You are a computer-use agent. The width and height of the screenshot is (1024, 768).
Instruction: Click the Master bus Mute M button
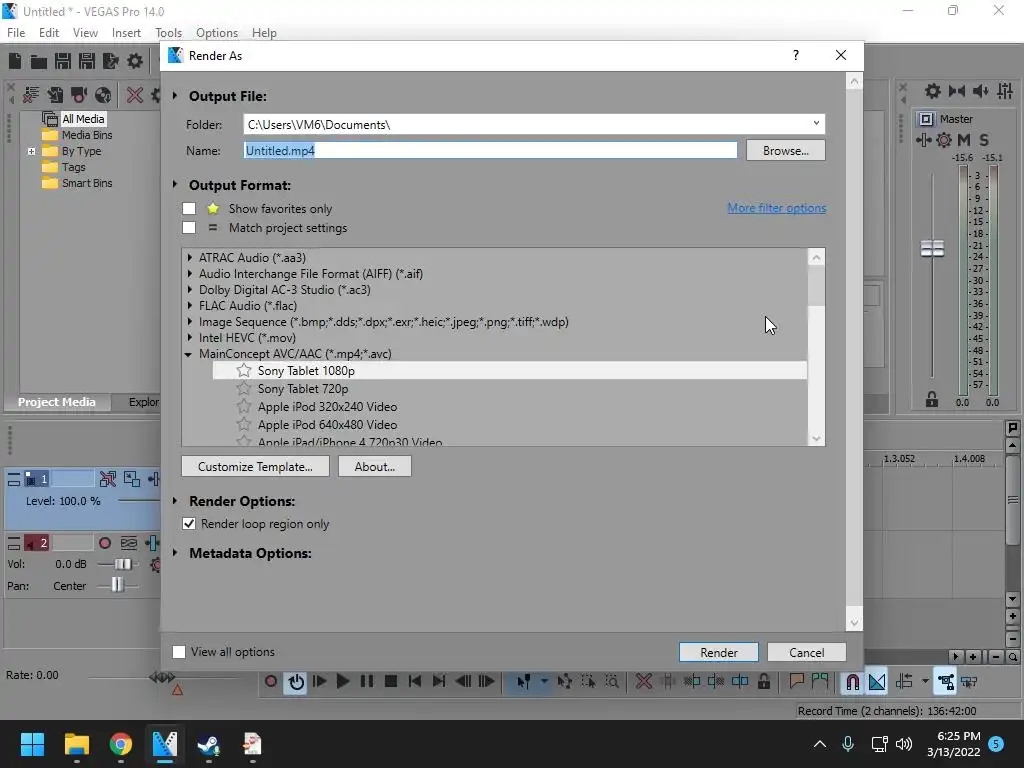964,140
